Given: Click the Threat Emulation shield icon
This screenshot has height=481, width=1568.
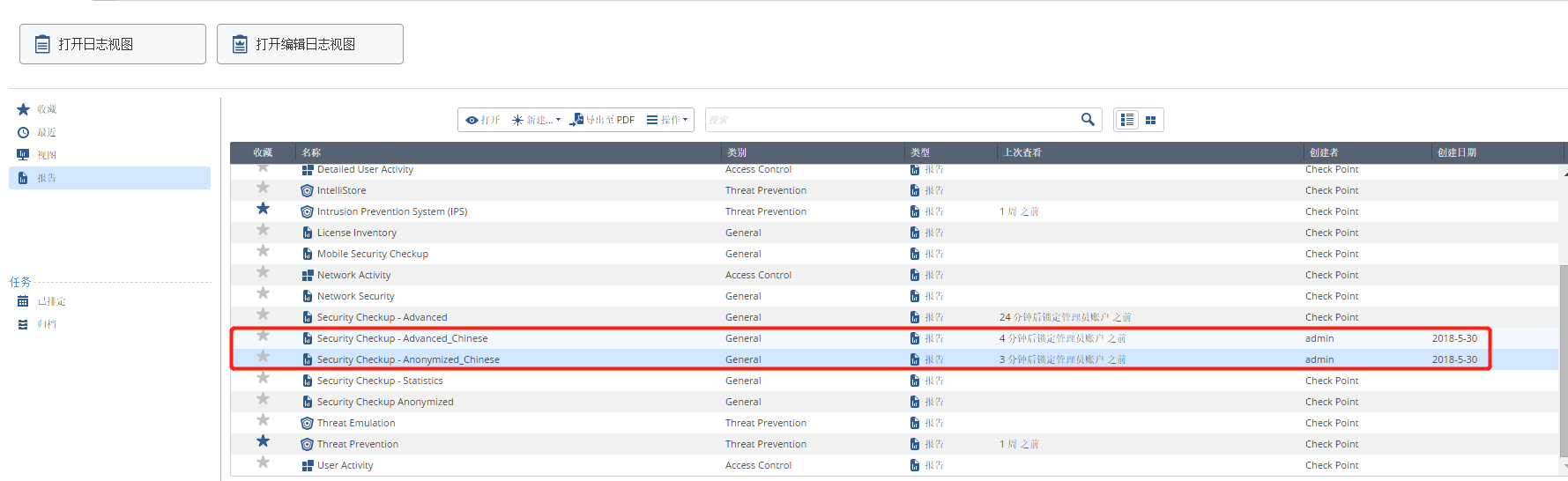Looking at the screenshot, I should (307, 423).
